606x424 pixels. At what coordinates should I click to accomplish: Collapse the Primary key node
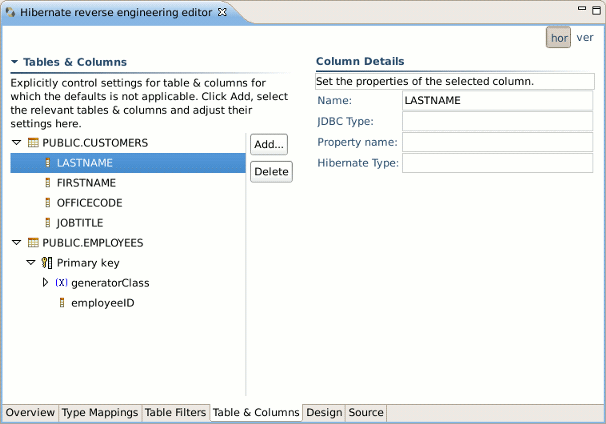(x=31, y=263)
